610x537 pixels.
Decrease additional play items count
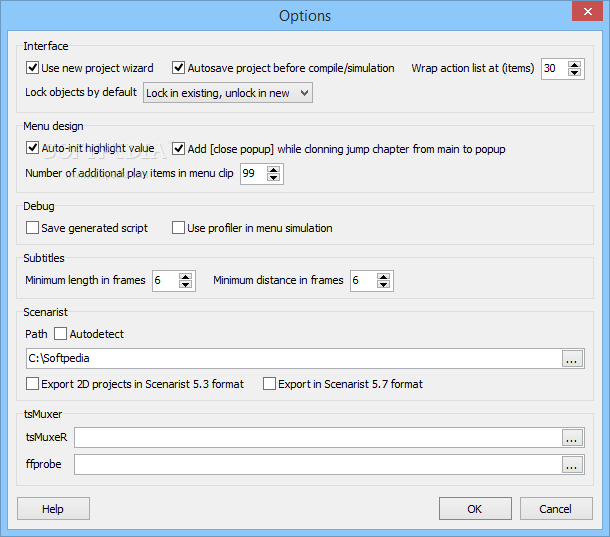[274, 178]
